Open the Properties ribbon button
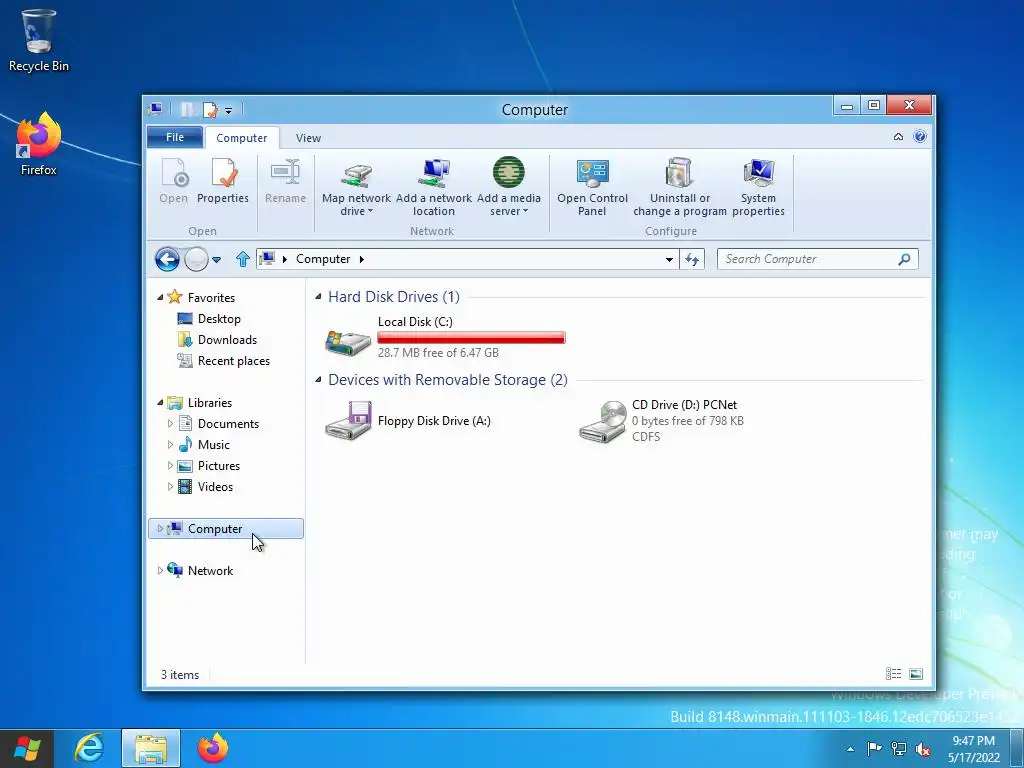The image size is (1024, 768). pos(223,181)
